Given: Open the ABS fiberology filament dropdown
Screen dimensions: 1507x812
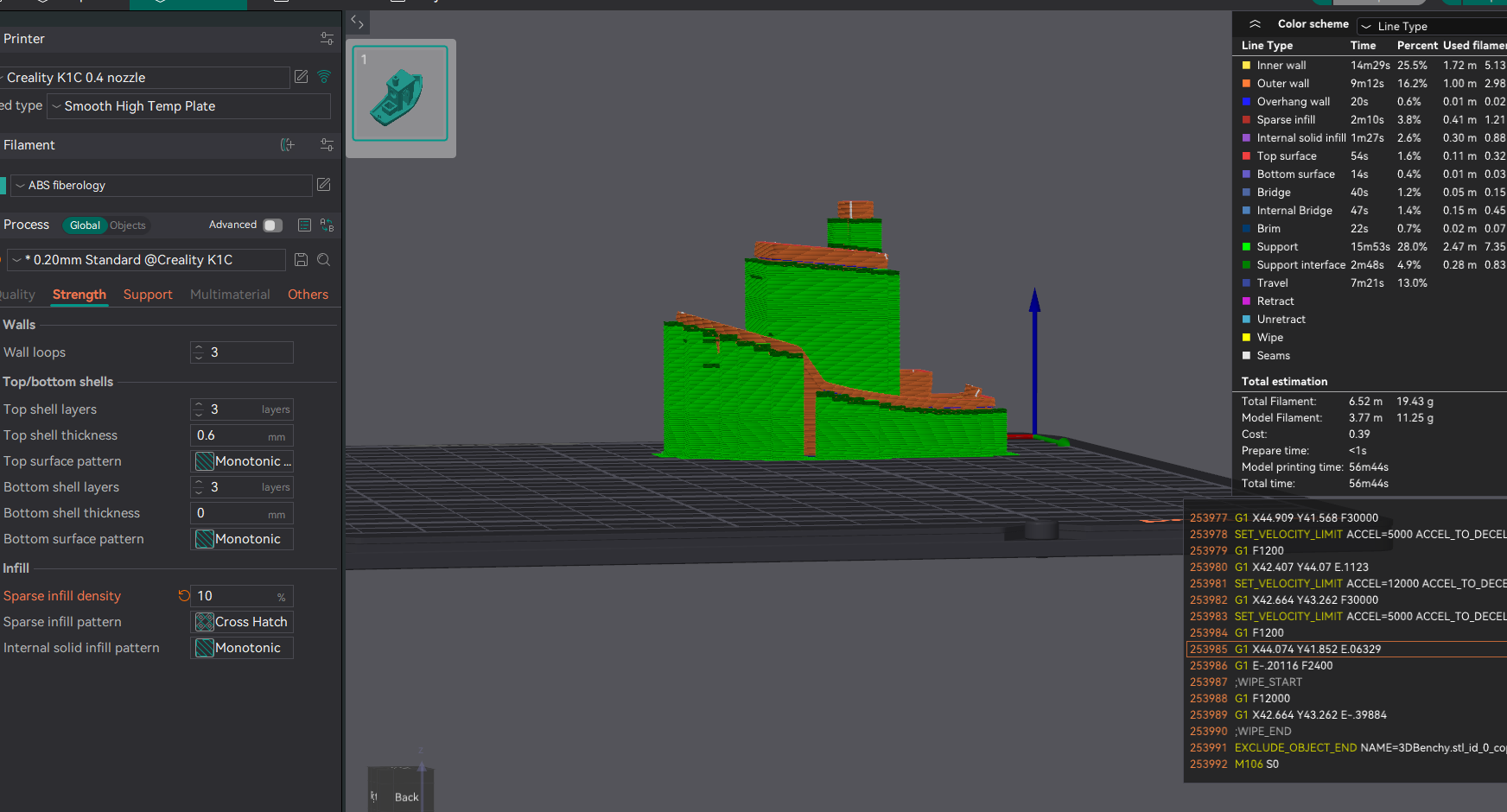Looking at the screenshot, I should [x=161, y=186].
